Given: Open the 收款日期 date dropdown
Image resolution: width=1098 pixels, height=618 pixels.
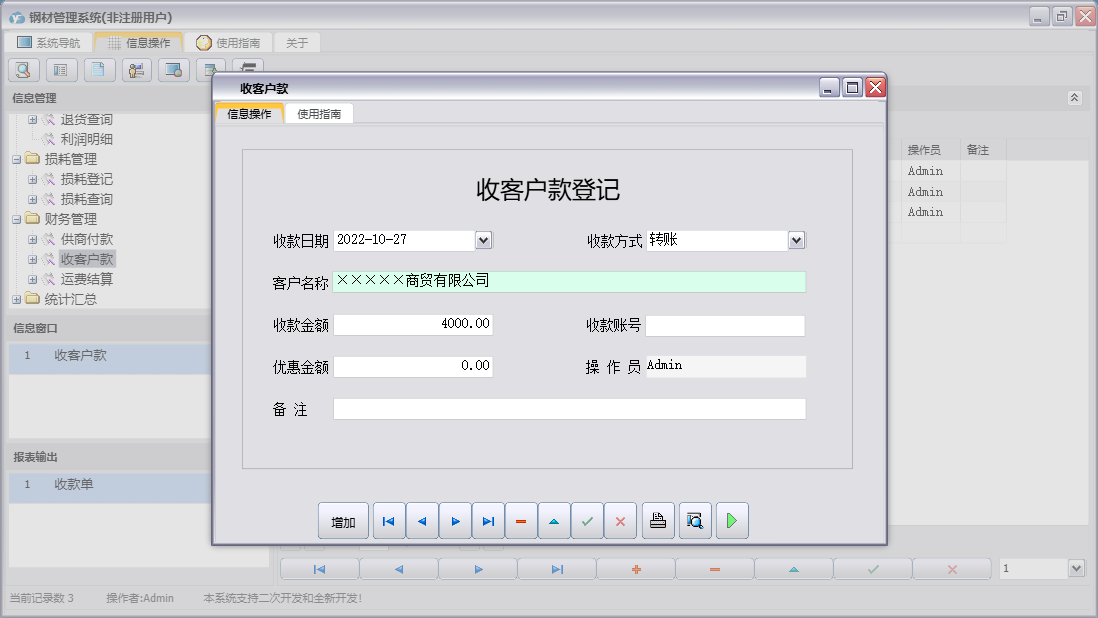Looking at the screenshot, I should point(484,239).
